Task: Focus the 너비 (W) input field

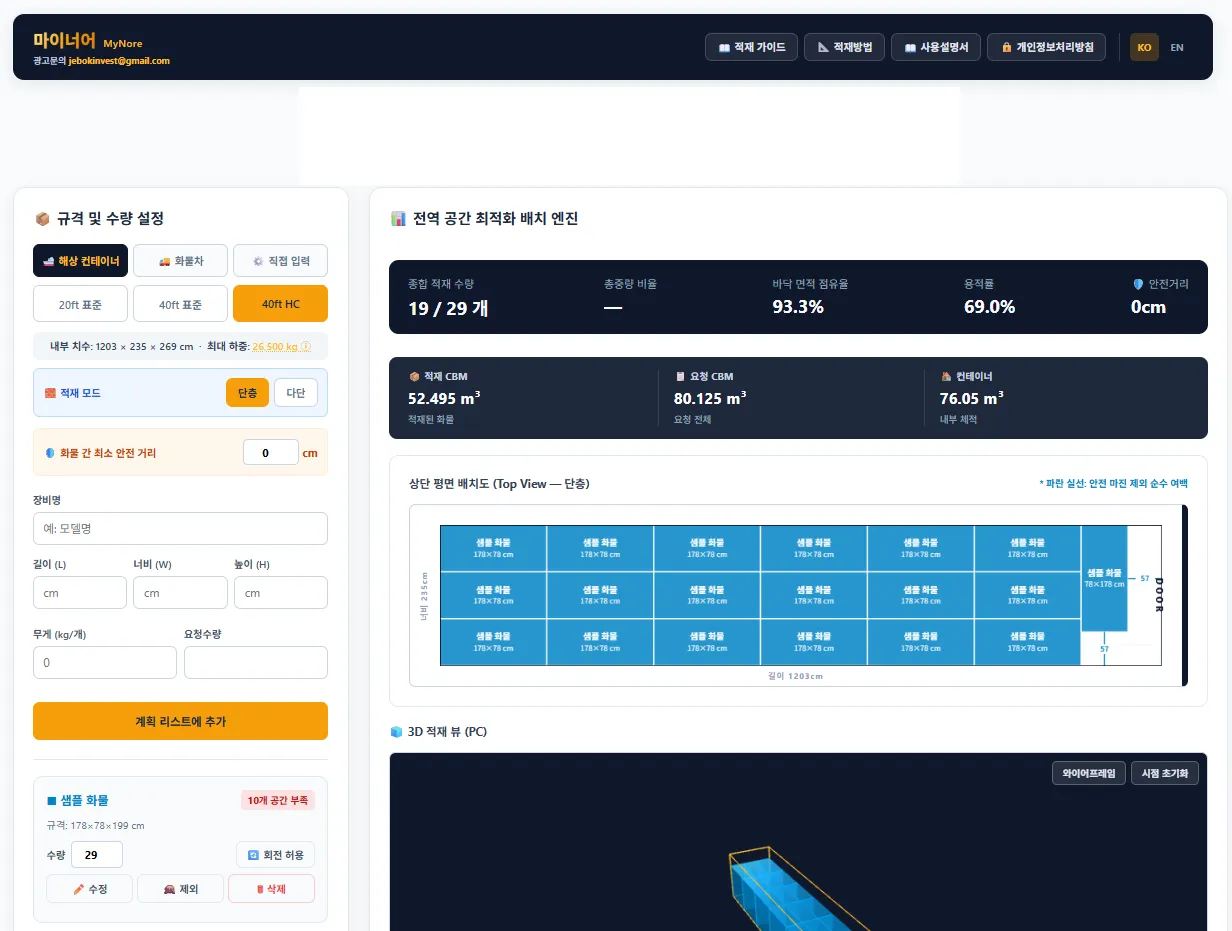Action: click(x=180, y=593)
